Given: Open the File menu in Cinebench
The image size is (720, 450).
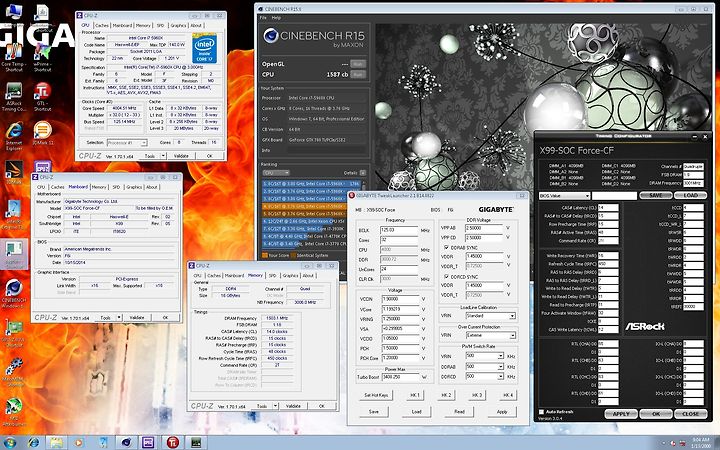Looking at the screenshot, I should (263, 17).
